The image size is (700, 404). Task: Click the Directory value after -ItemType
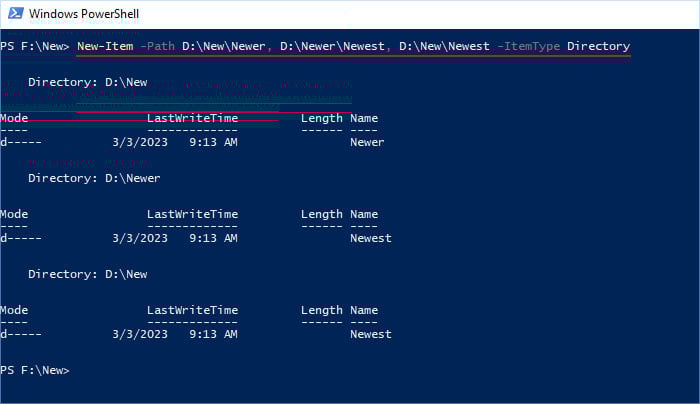[x=599, y=46]
